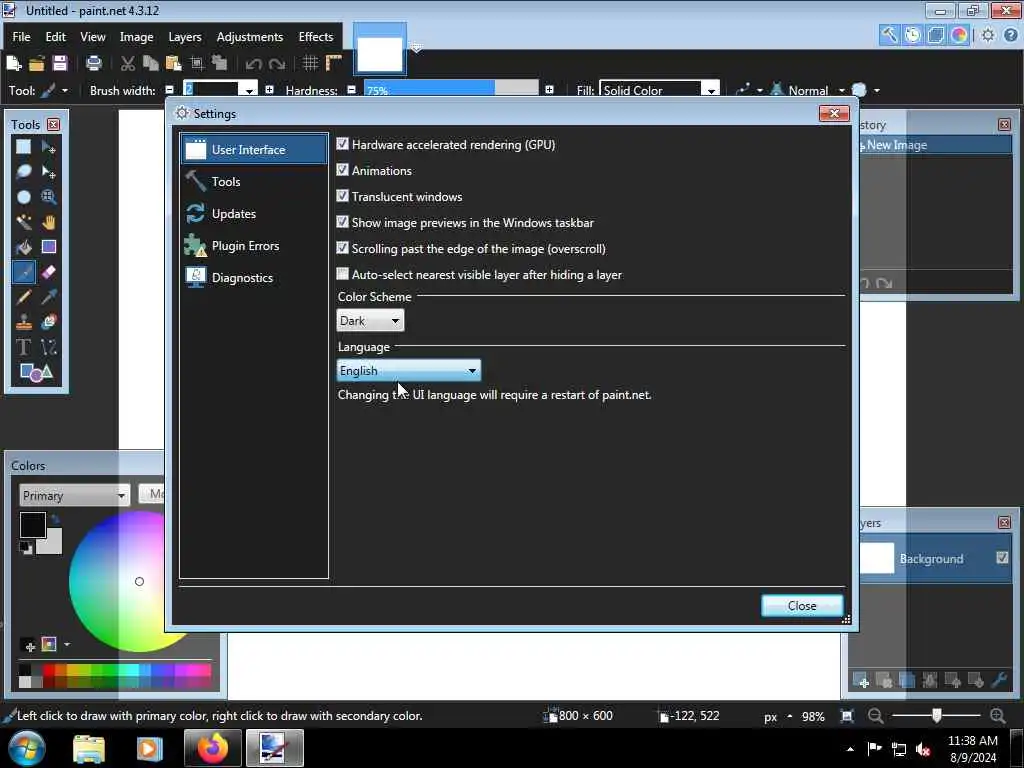Adjust the zoom slider in status bar
This screenshot has height=768, width=1024.
(x=936, y=716)
